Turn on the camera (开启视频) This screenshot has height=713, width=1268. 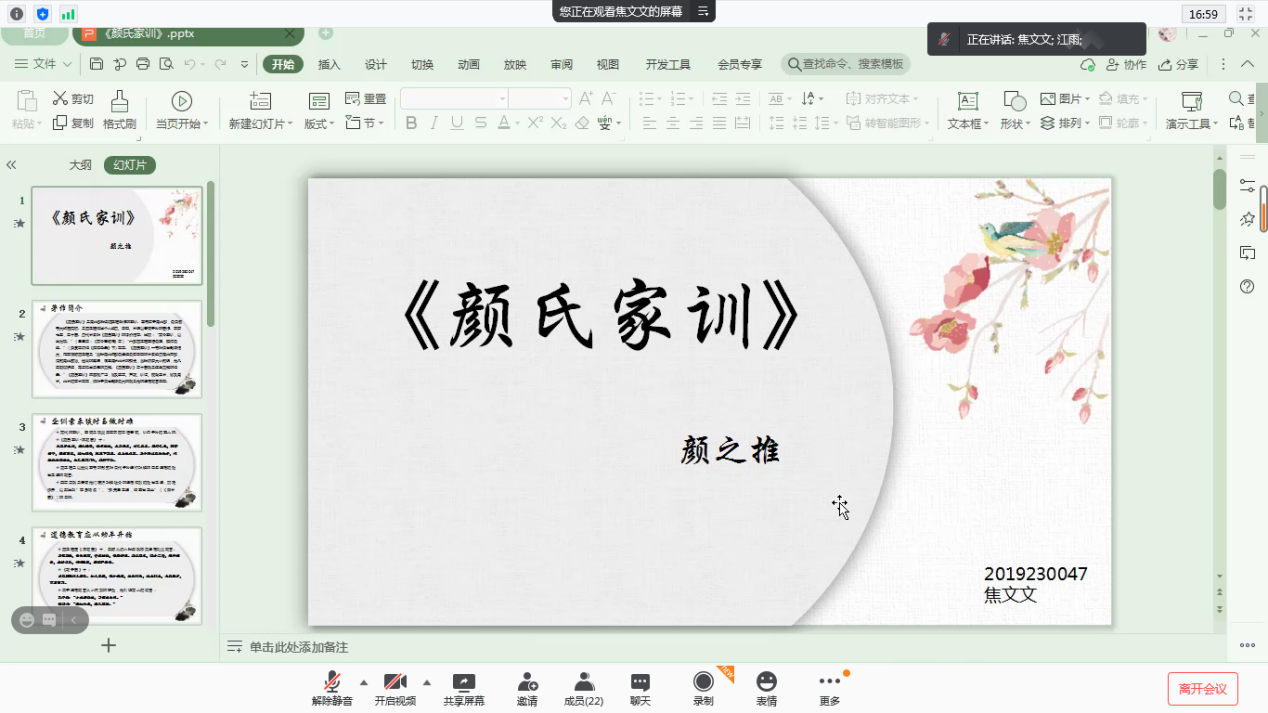point(395,683)
